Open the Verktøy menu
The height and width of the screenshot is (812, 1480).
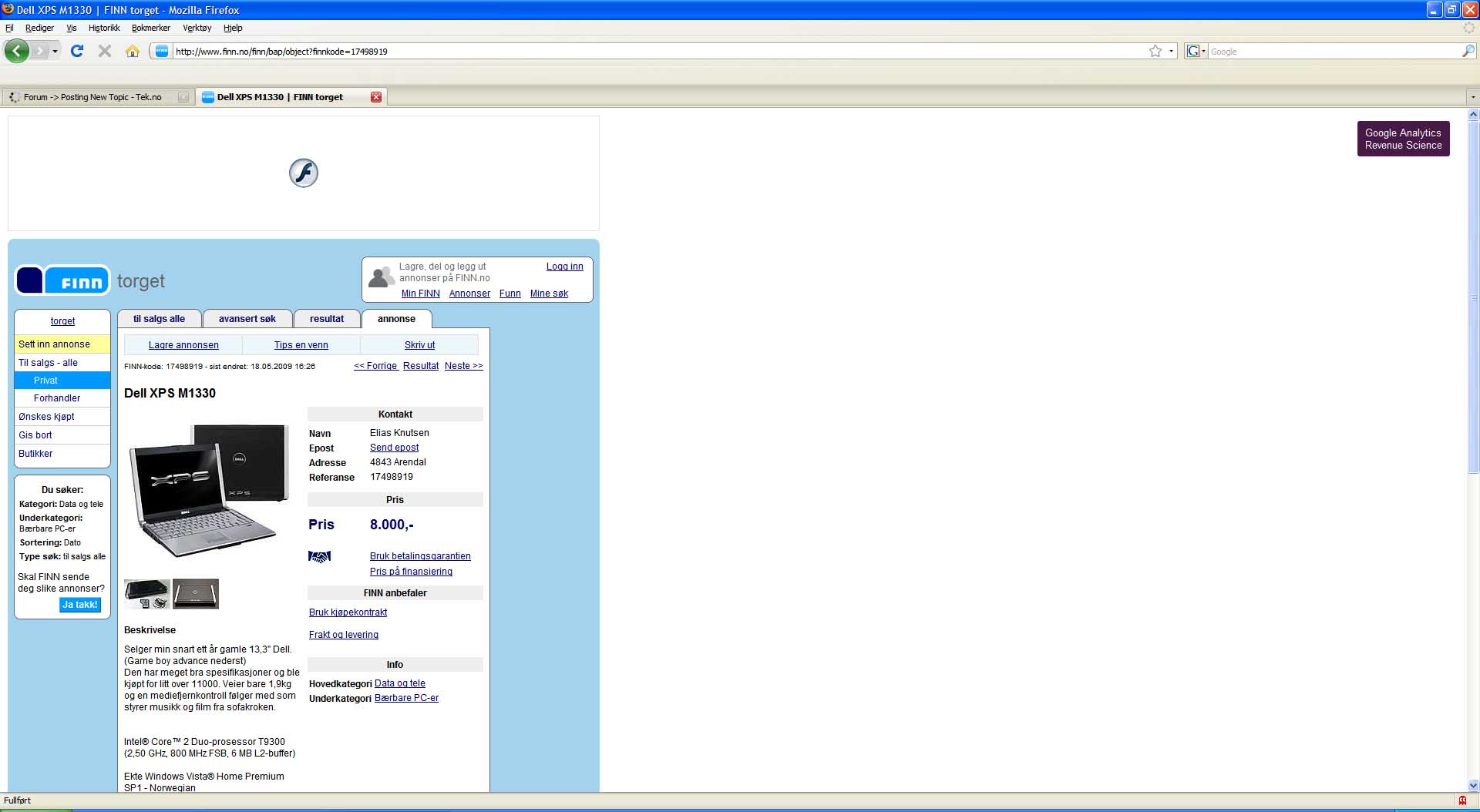[197, 28]
